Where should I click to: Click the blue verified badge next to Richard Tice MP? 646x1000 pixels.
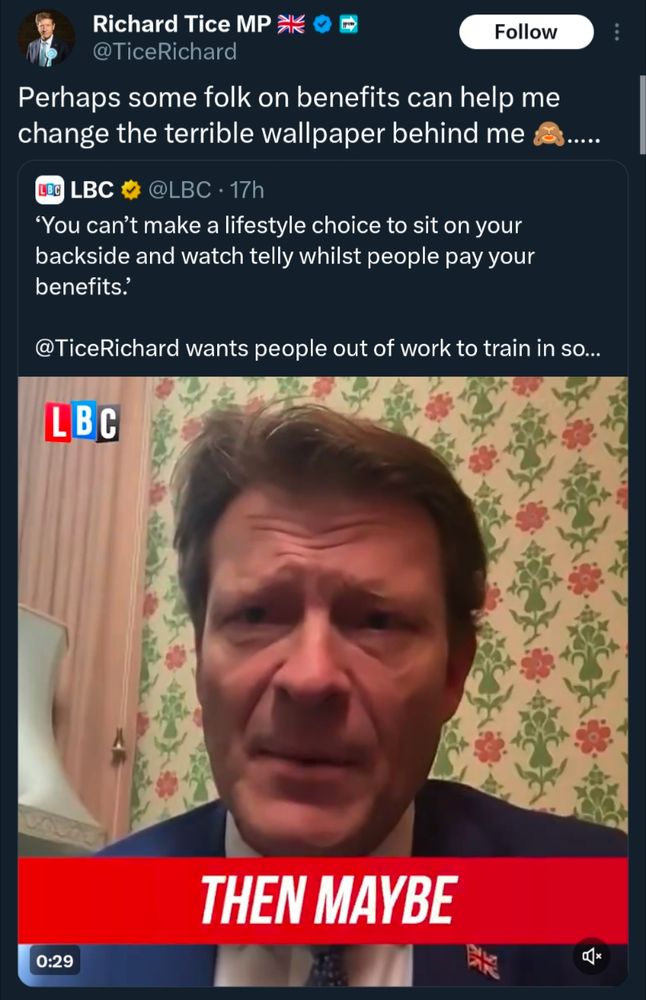coord(324,25)
